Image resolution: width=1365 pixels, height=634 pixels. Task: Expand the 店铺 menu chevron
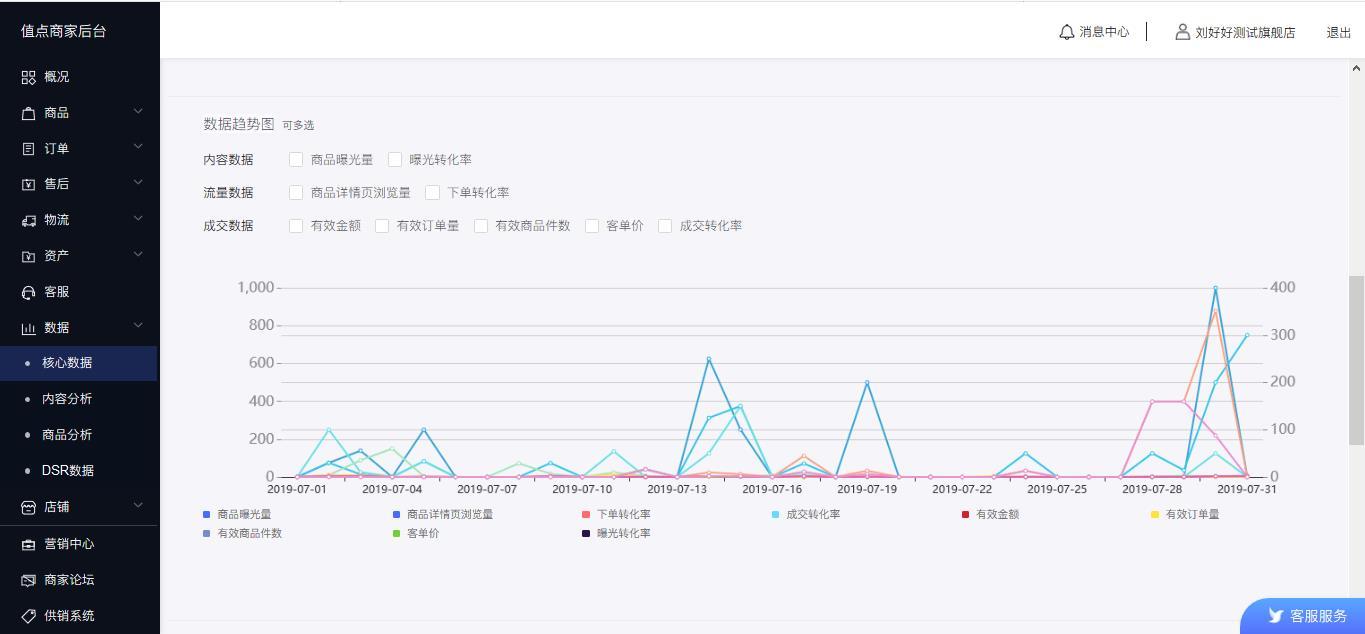(138, 505)
